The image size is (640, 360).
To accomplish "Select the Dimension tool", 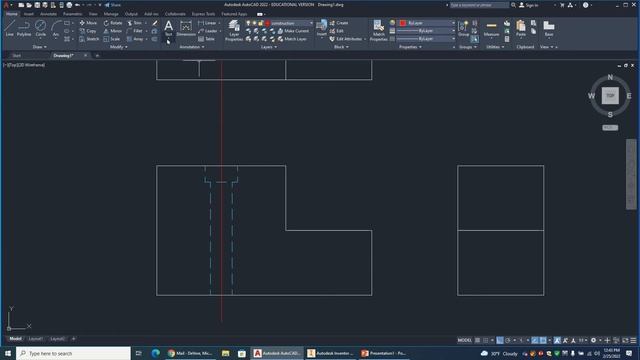I will [186, 29].
